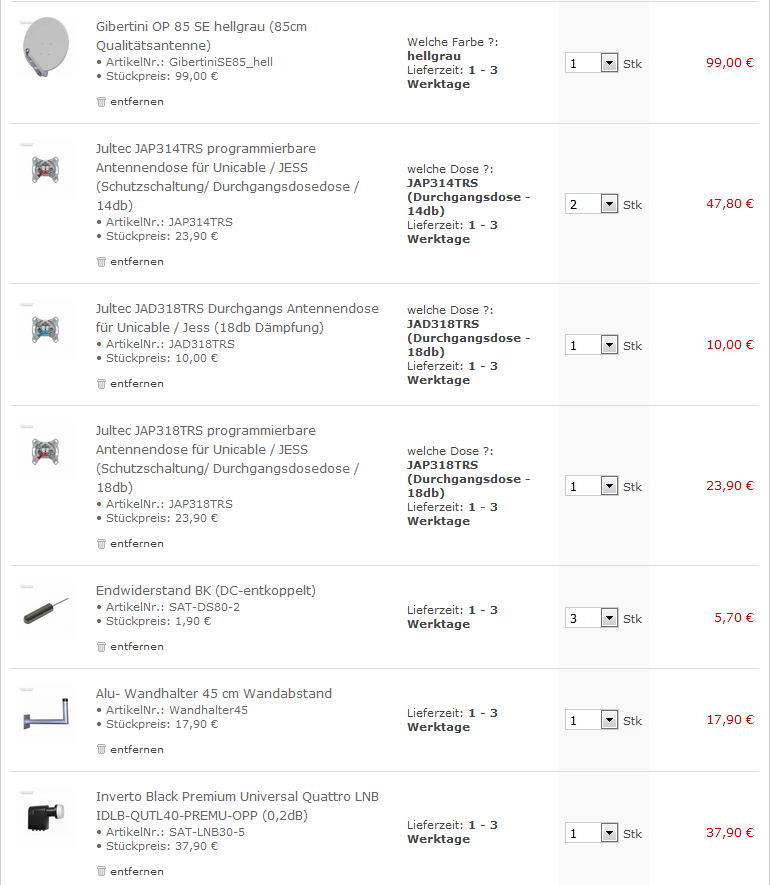The width and height of the screenshot is (771, 885).
Task: Click the Endwiderstand terminator thumbnail
Action: click(46, 611)
